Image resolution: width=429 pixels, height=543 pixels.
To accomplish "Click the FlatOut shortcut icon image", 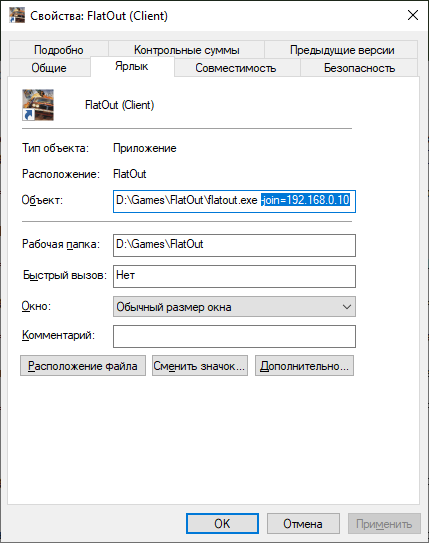I will (38, 105).
